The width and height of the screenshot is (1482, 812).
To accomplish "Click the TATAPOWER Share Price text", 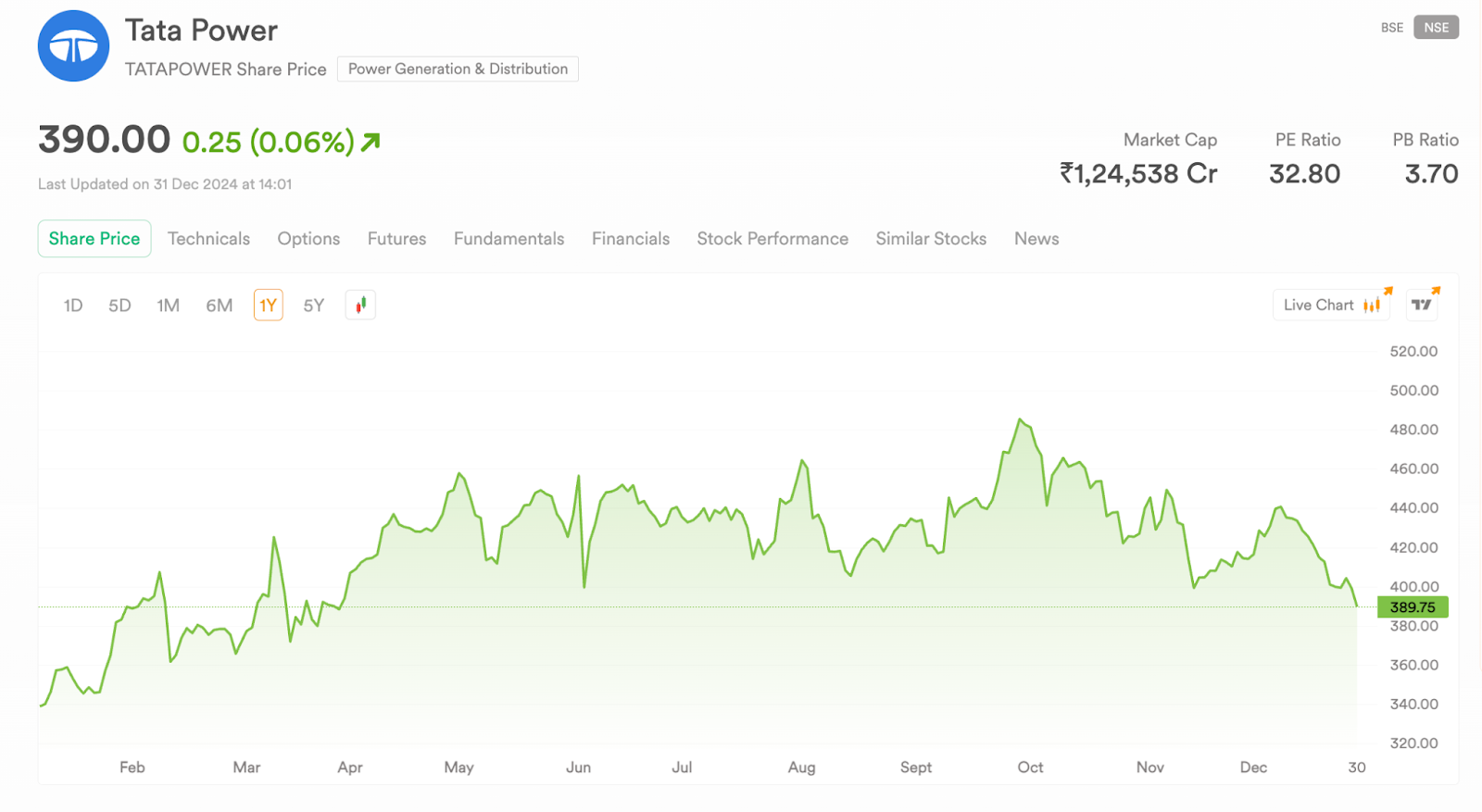I will click(x=225, y=69).
